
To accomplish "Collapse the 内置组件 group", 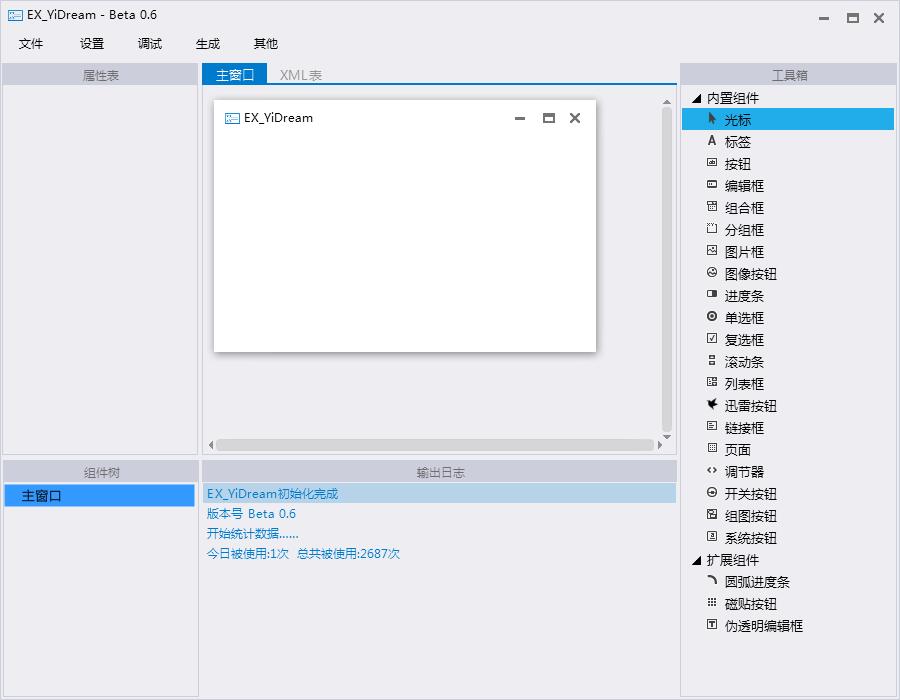I will (697, 98).
